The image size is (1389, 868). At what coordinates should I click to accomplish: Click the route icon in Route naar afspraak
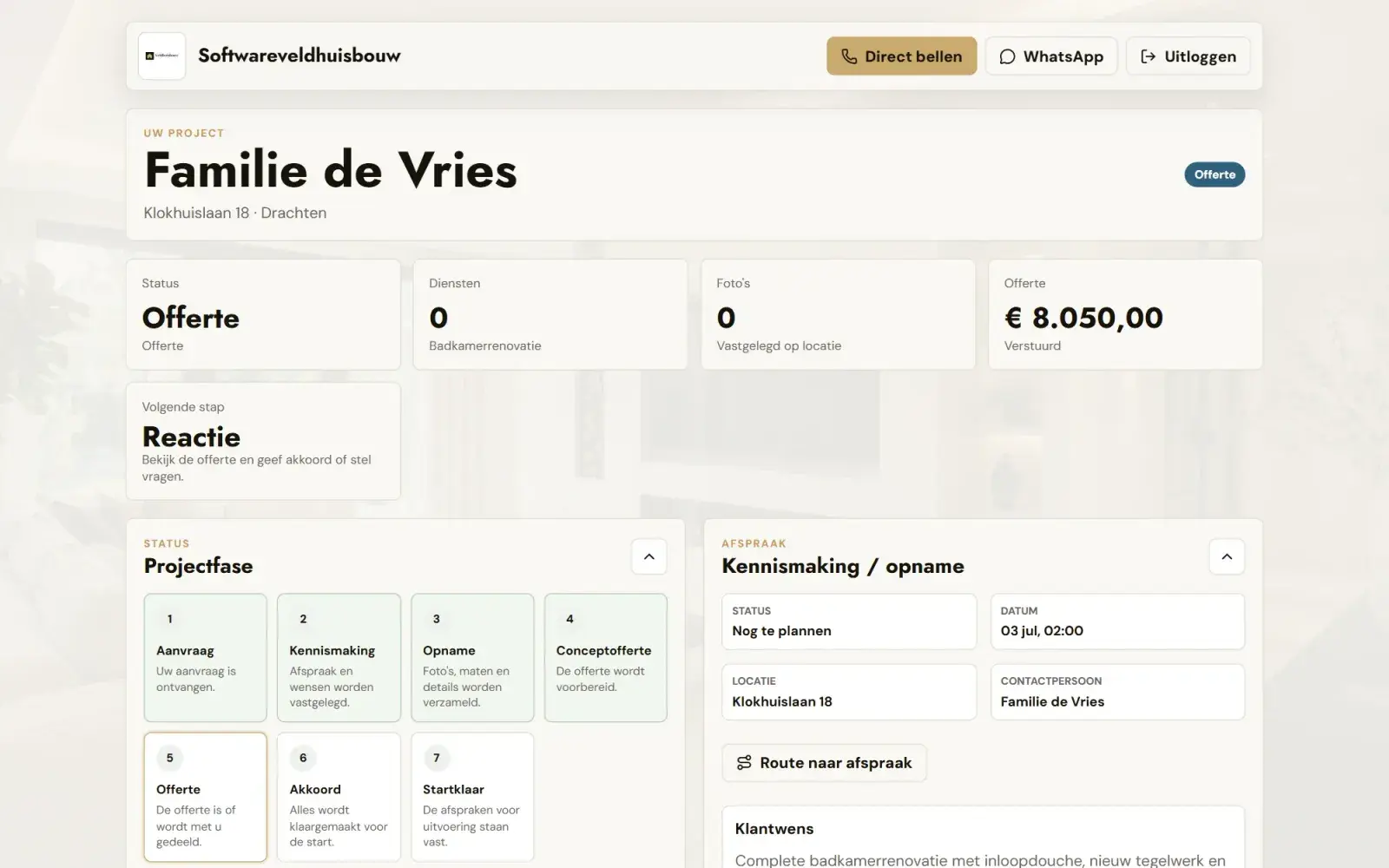(744, 763)
